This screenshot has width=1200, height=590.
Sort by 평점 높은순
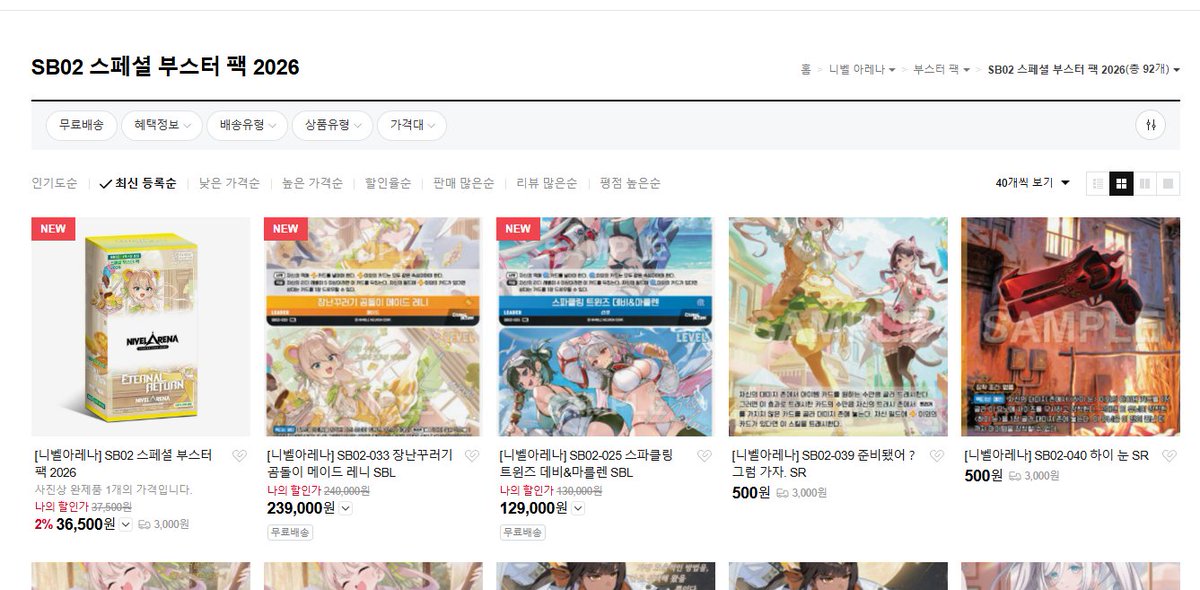[x=630, y=183]
